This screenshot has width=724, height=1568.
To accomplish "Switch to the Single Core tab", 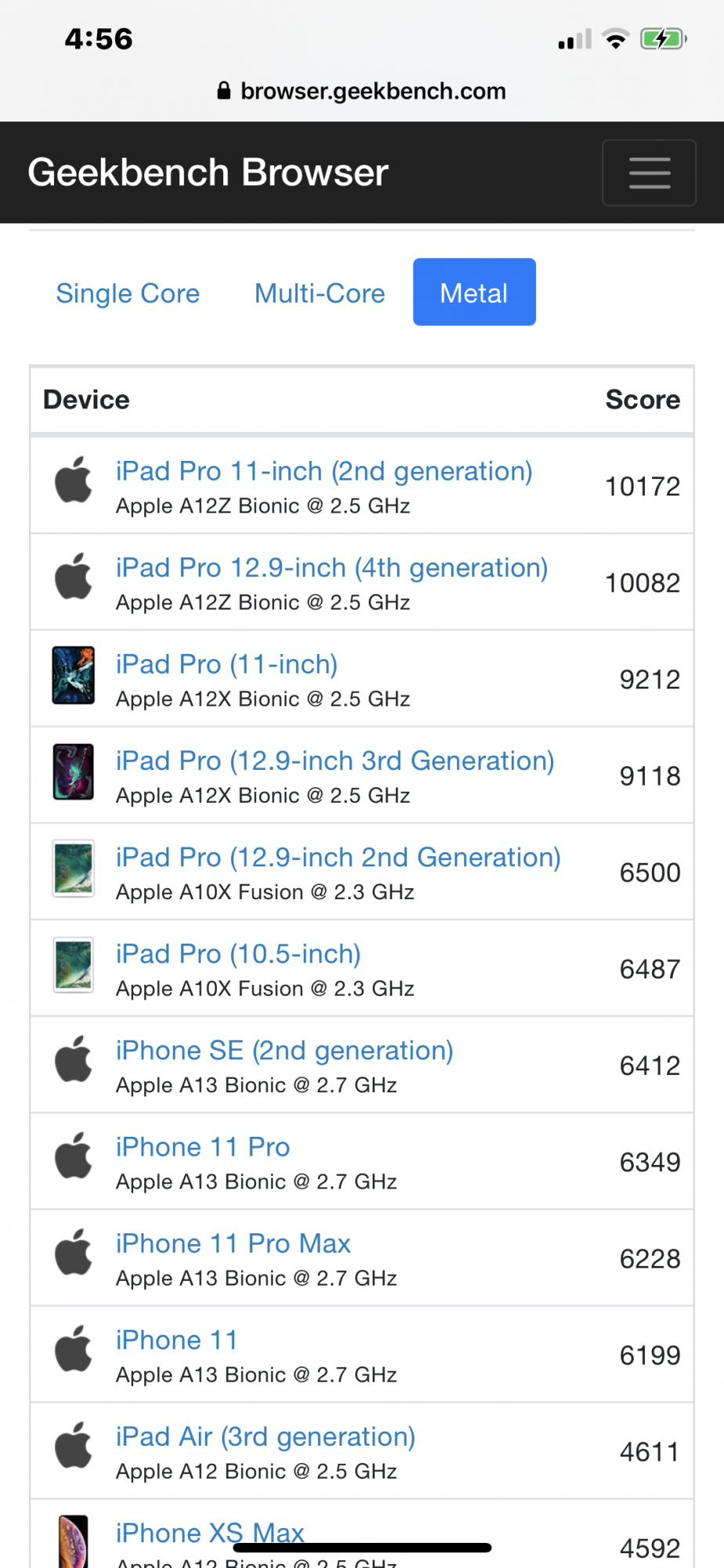I will (128, 292).
